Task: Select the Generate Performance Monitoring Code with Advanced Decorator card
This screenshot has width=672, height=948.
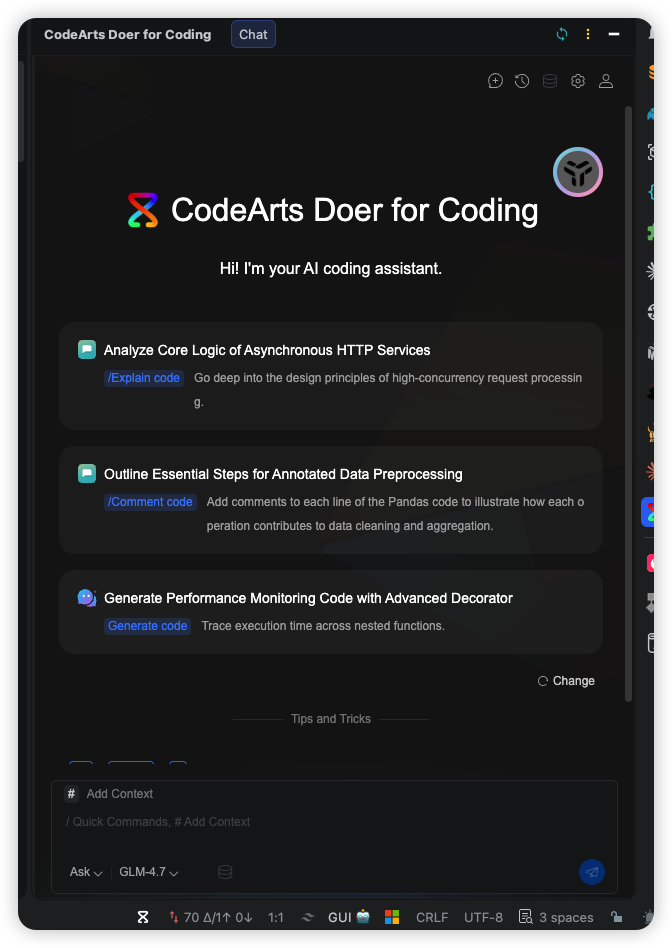Action: click(x=331, y=612)
